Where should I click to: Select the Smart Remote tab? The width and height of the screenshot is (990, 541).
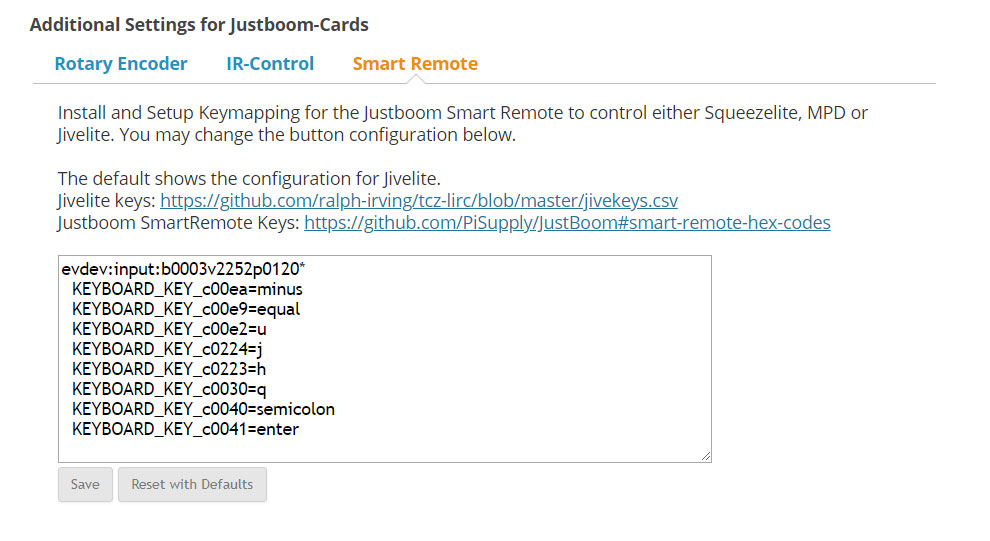point(415,64)
